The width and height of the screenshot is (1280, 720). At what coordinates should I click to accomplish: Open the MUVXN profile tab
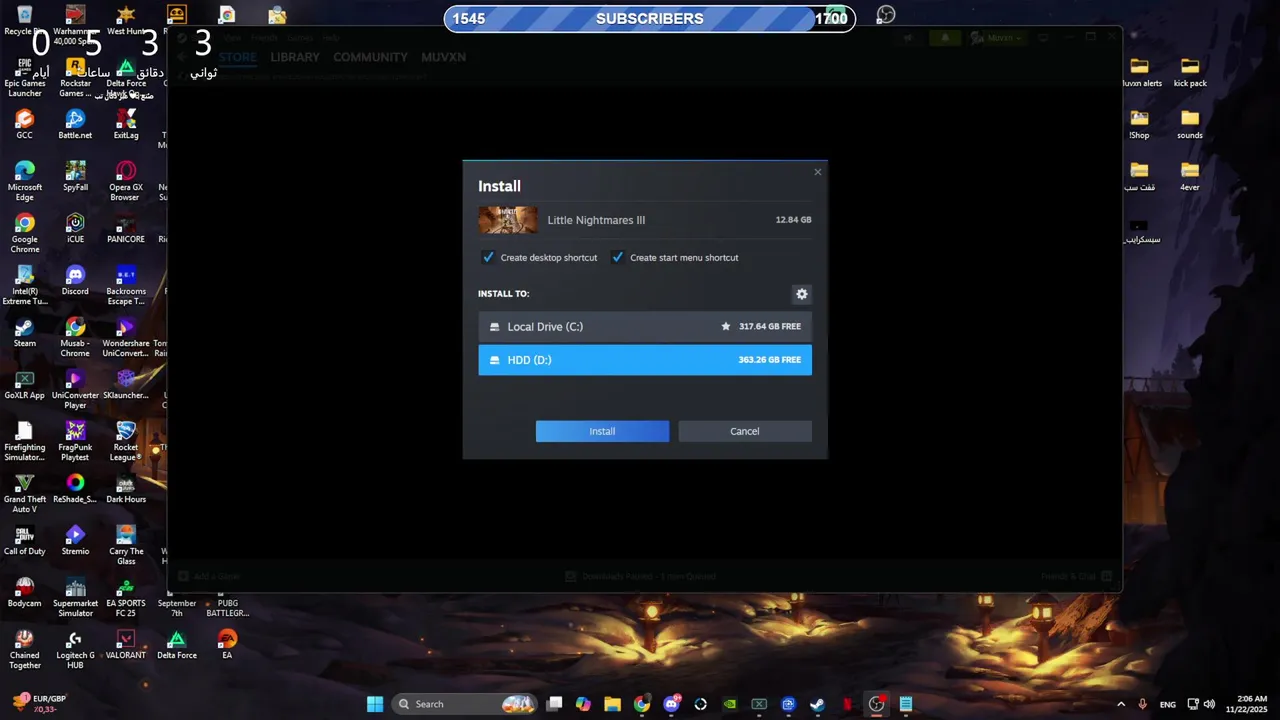coord(443,57)
